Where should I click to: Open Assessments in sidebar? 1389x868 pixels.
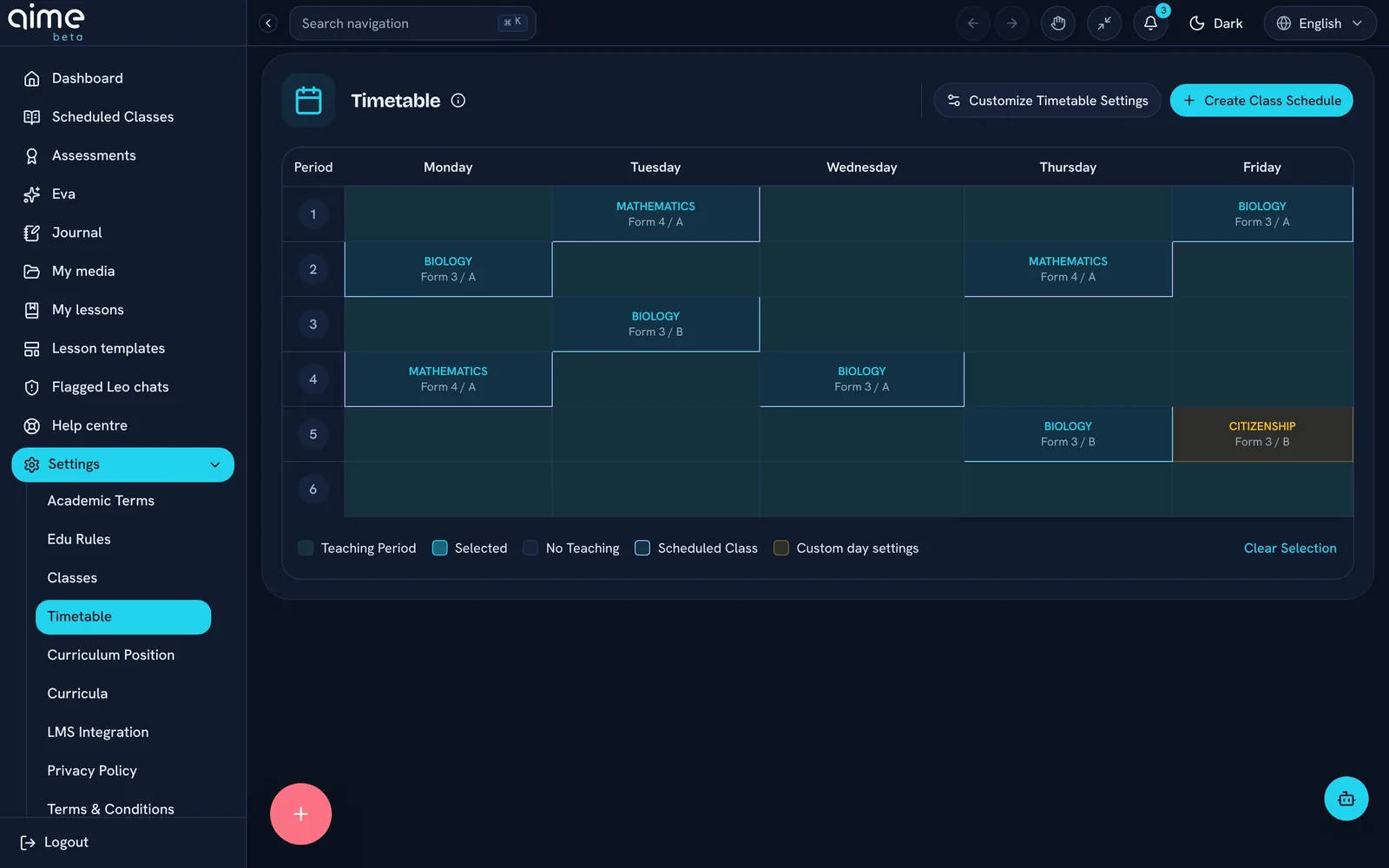pyautogui.click(x=122, y=155)
